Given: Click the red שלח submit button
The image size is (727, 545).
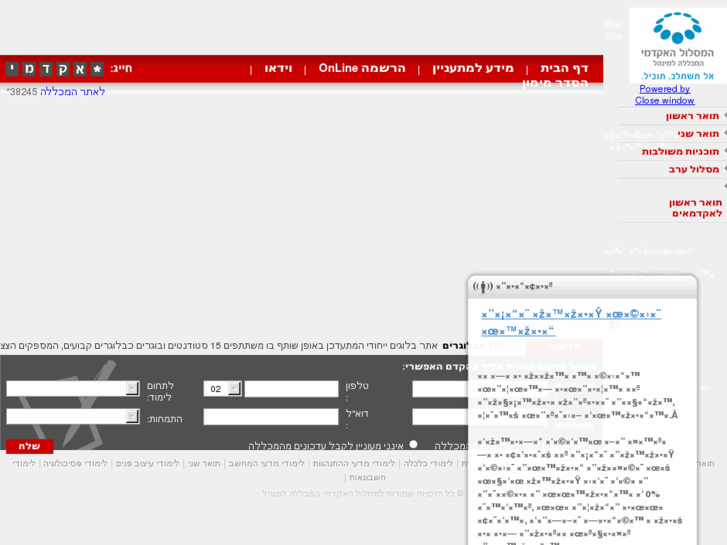Looking at the screenshot, I should pyautogui.click(x=30, y=446).
